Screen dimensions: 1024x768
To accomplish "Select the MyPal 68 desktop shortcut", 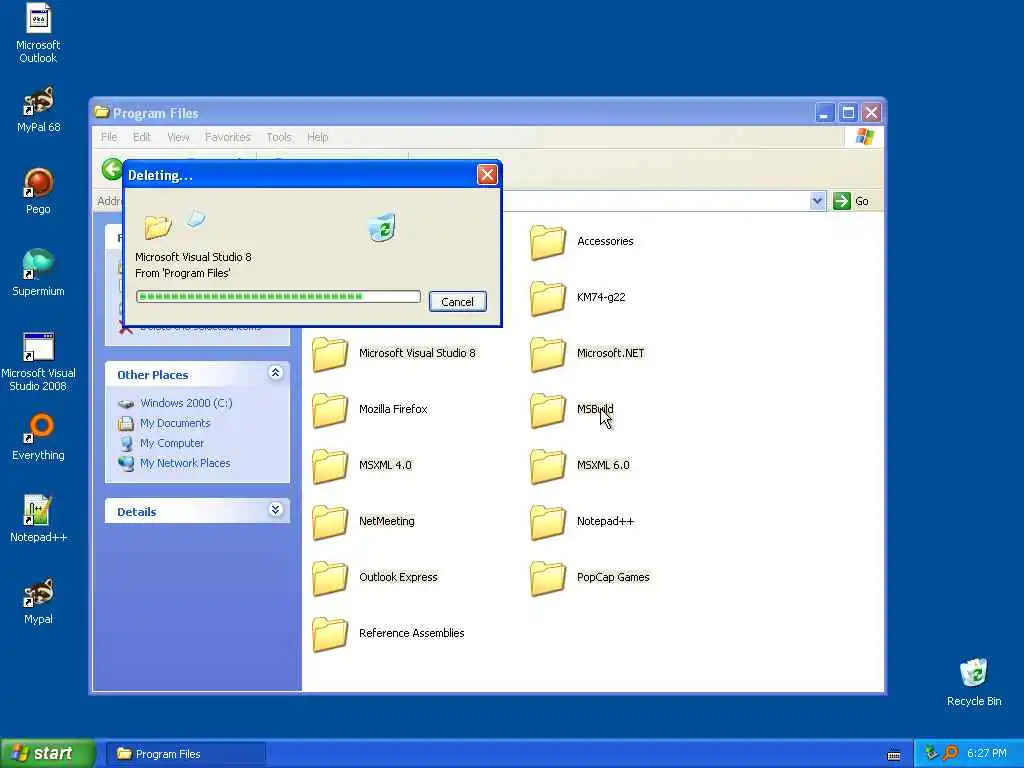I will point(38,109).
